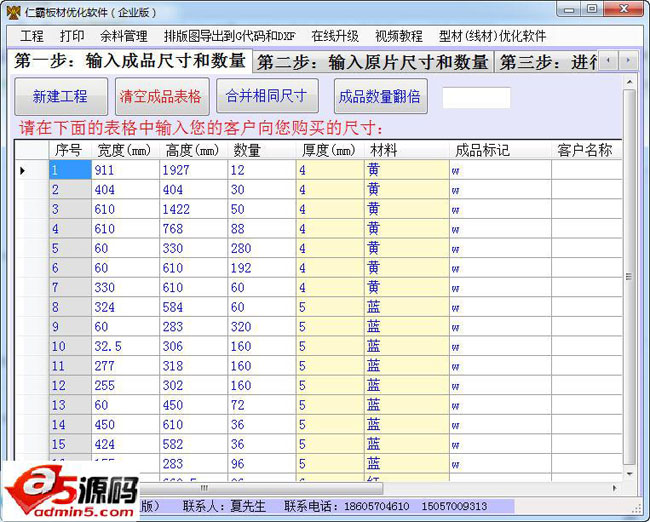Image resolution: width=650 pixels, height=522 pixels.
Task: Select material cell 黄 in row 1
Action: [x=407, y=170]
